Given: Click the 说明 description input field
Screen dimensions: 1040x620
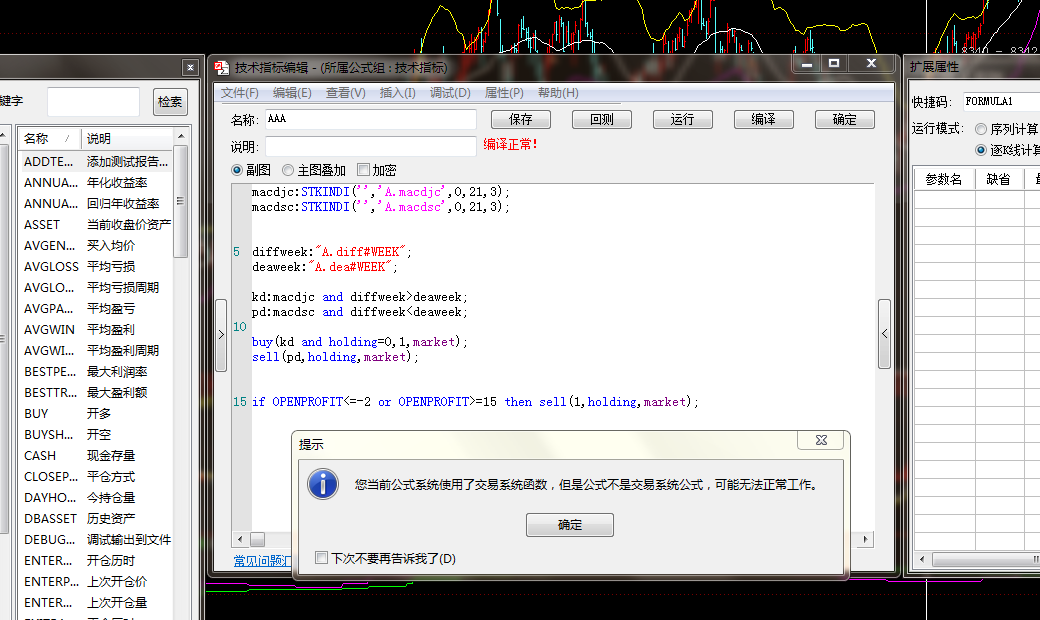Looking at the screenshot, I should point(371,146).
